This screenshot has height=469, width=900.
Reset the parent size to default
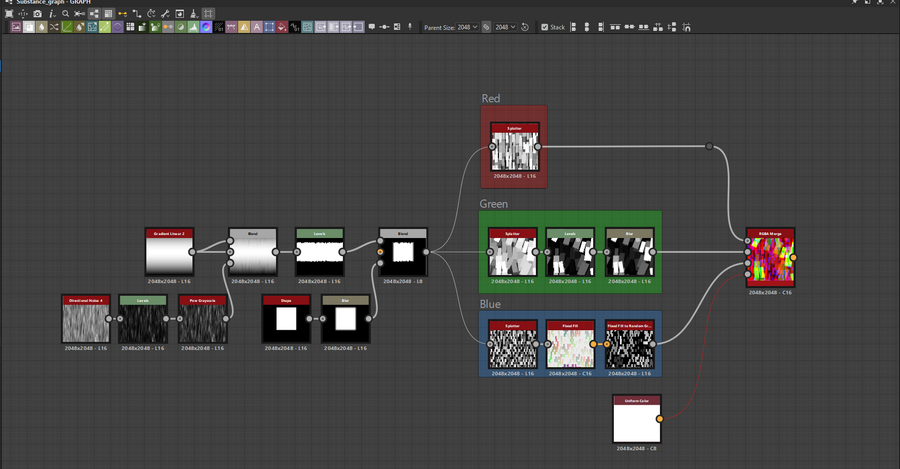(525, 27)
